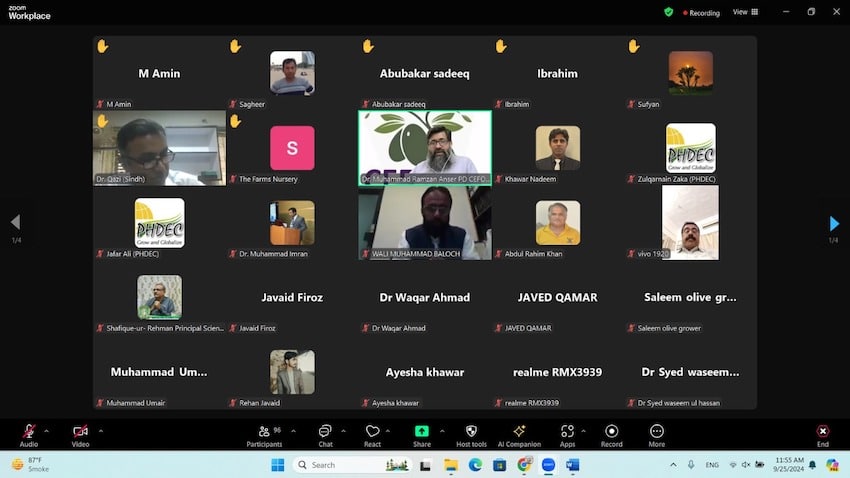850x478 pixels.
Task: Open the Chat panel
Action: click(x=325, y=431)
